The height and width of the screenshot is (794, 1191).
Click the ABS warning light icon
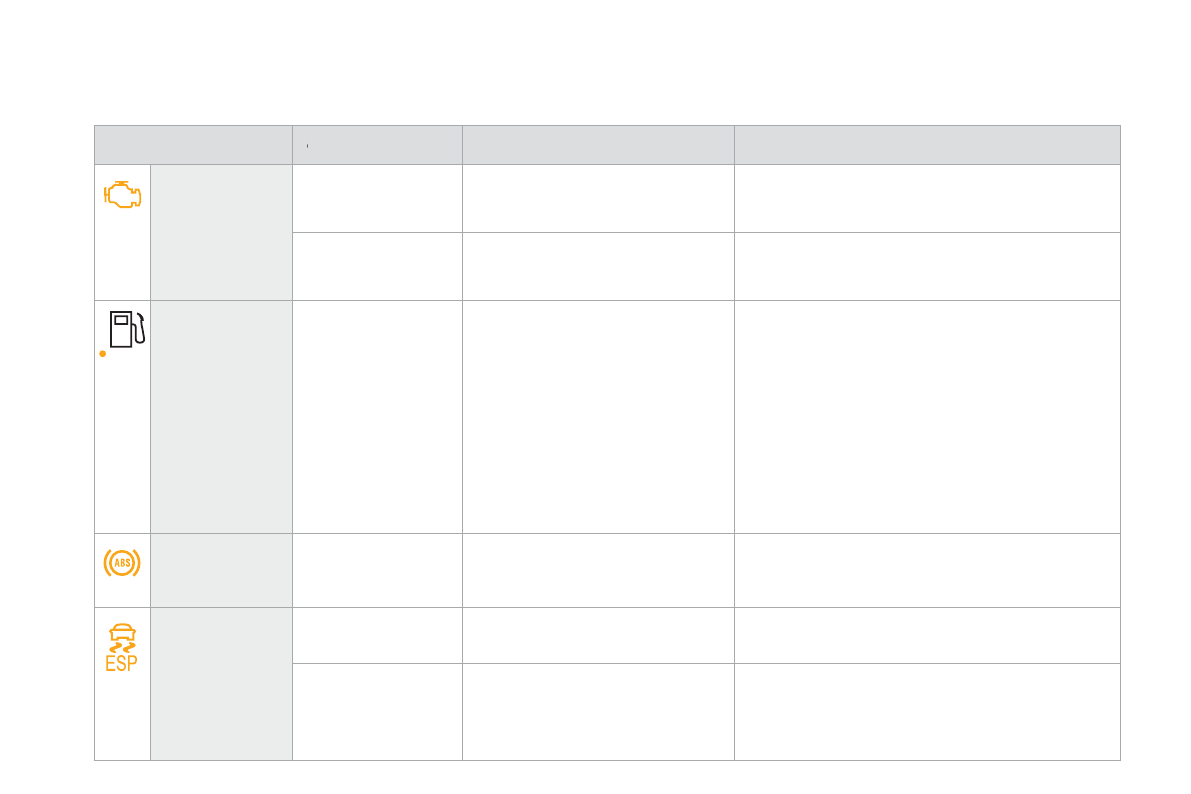coord(122,563)
